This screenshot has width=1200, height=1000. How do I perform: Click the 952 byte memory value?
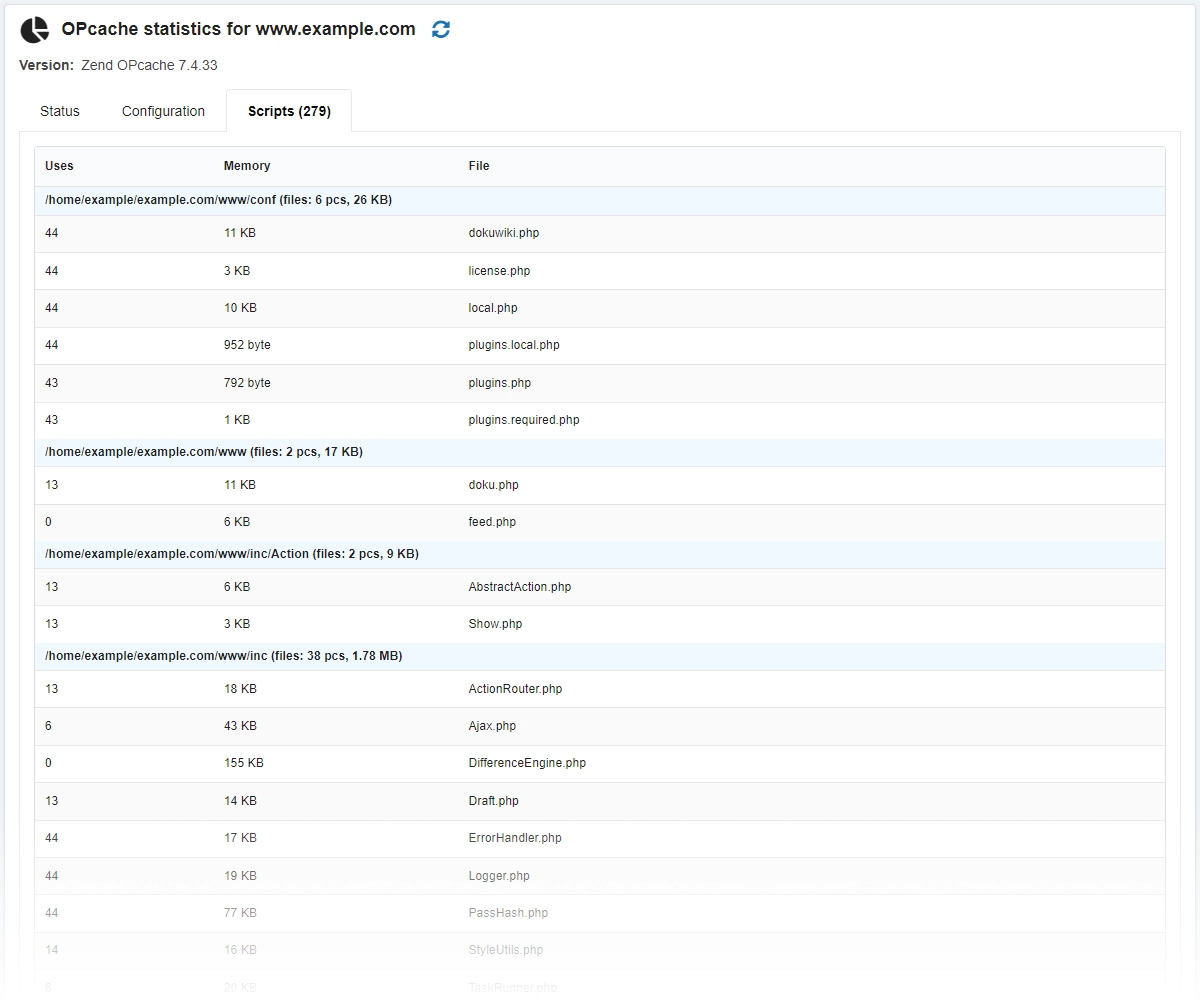pyautogui.click(x=247, y=345)
